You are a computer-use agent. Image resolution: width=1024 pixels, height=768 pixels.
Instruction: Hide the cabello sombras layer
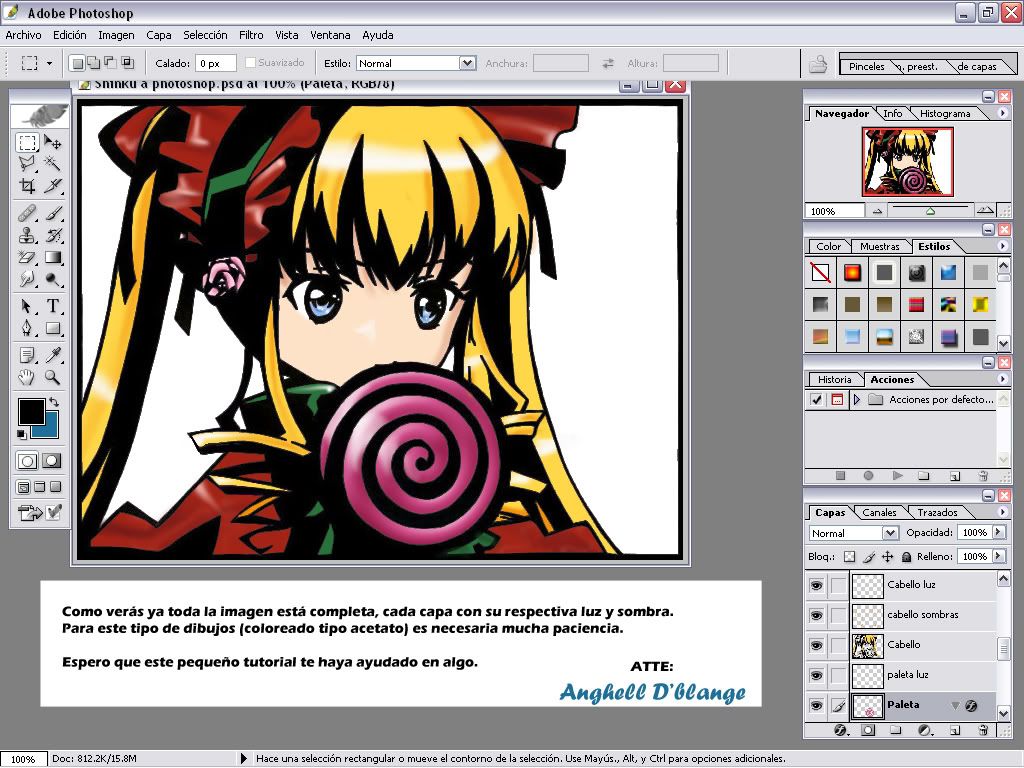pyautogui.click(x=816, y=615)
